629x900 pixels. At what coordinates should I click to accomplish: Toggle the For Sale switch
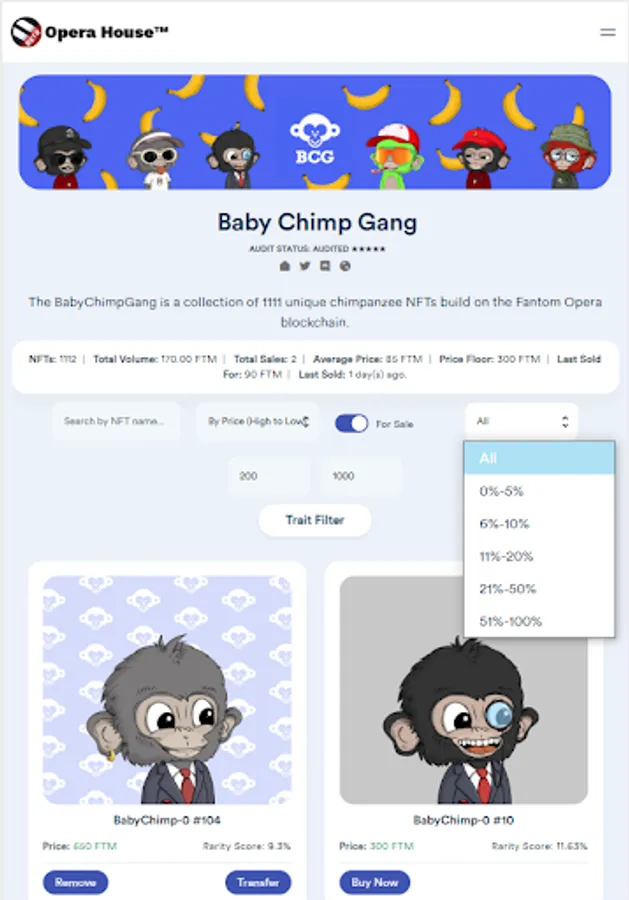coord(351,423)
